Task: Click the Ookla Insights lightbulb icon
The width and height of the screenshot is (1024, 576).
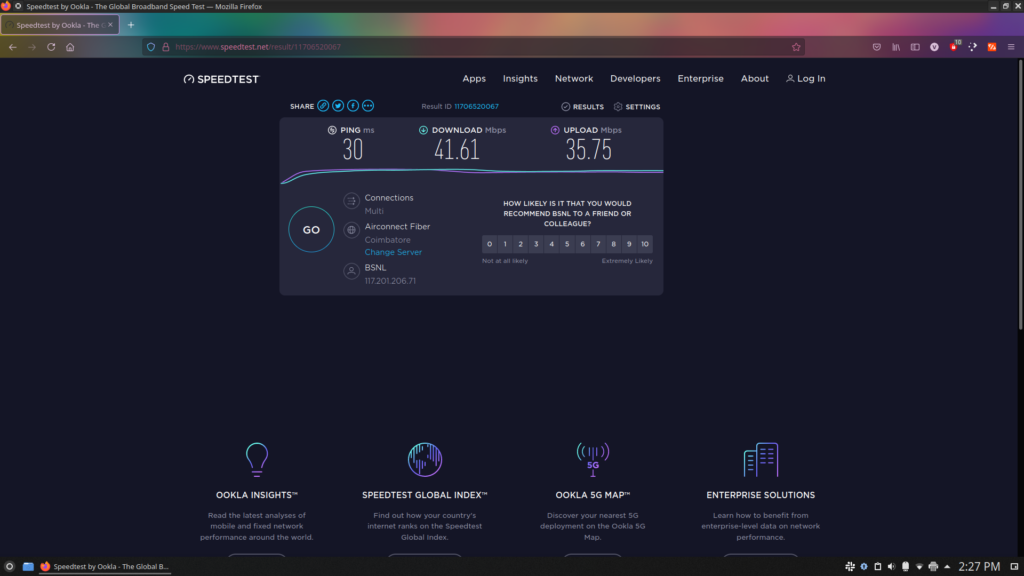Action: coord(257,459)
